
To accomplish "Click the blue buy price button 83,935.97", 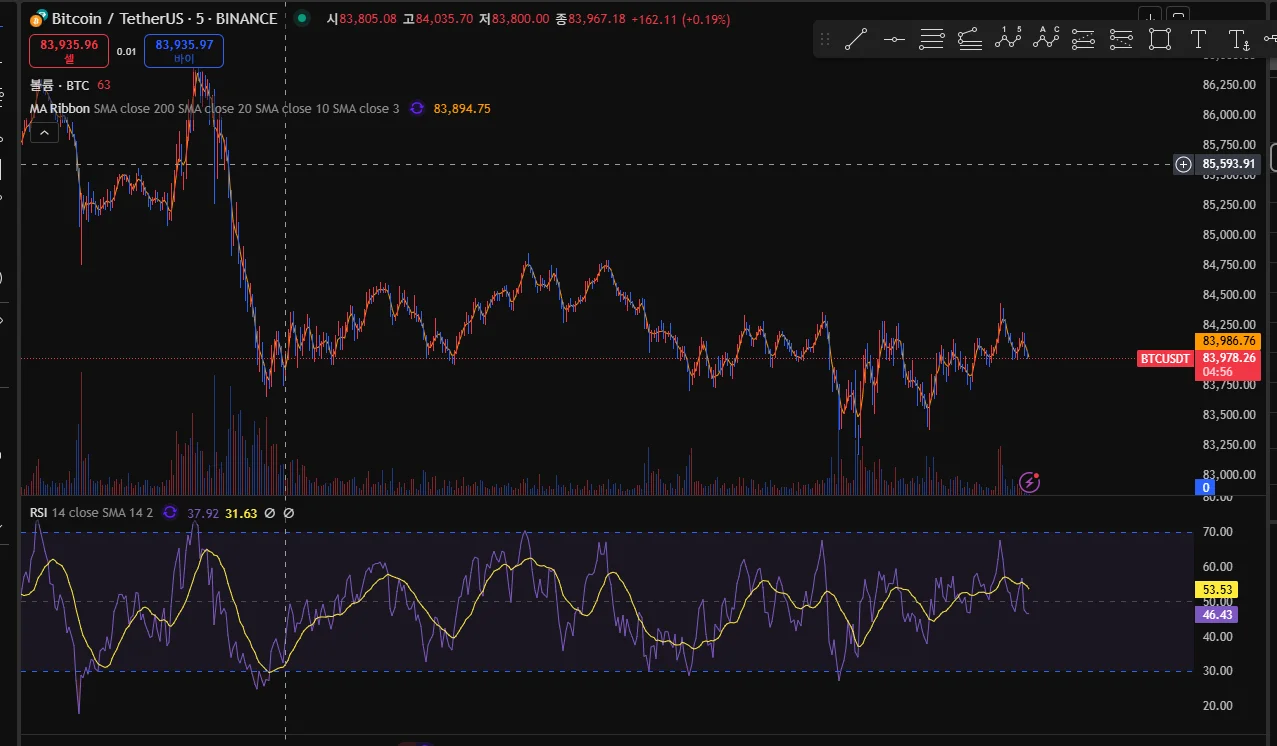I will (184, 50).
